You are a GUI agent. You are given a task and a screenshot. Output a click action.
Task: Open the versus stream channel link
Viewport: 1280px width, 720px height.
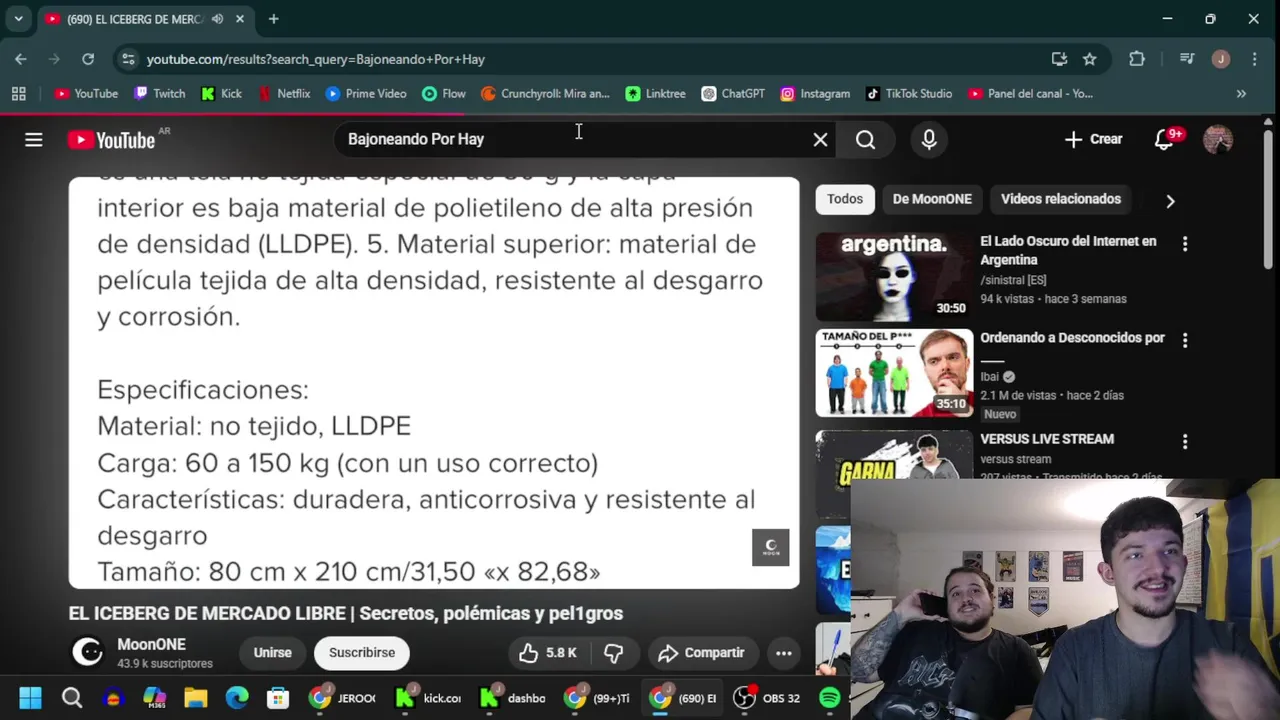coord(1015,459)
